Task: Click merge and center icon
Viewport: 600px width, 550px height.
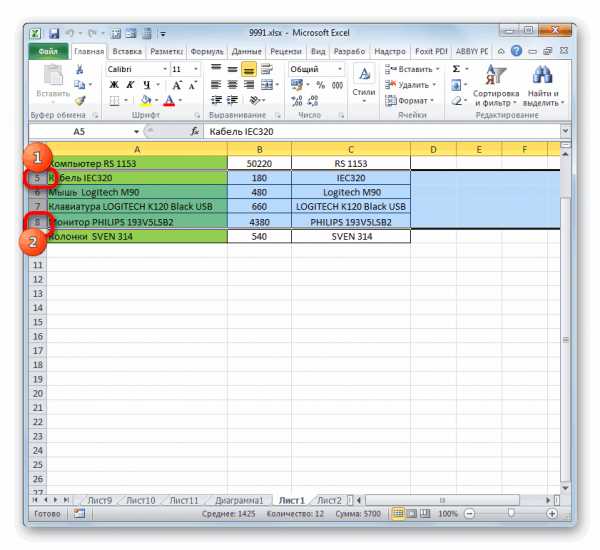Action: (267, 85)
